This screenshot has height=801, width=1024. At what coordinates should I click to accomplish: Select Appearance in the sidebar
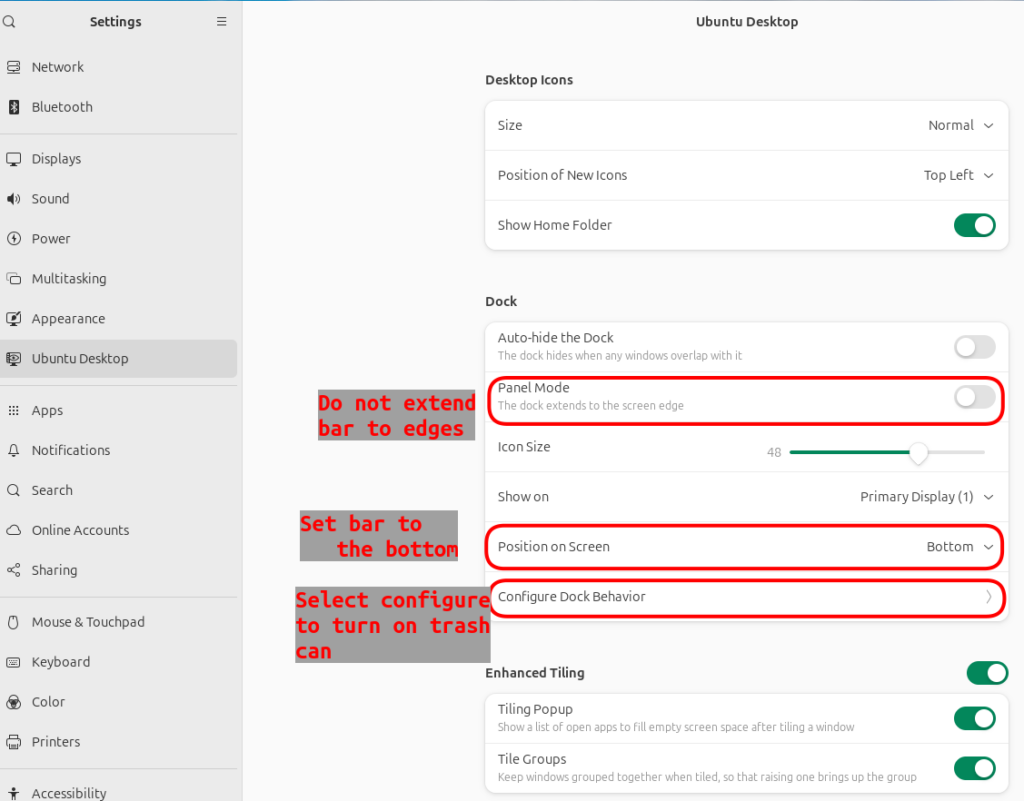tap(68, 319)
